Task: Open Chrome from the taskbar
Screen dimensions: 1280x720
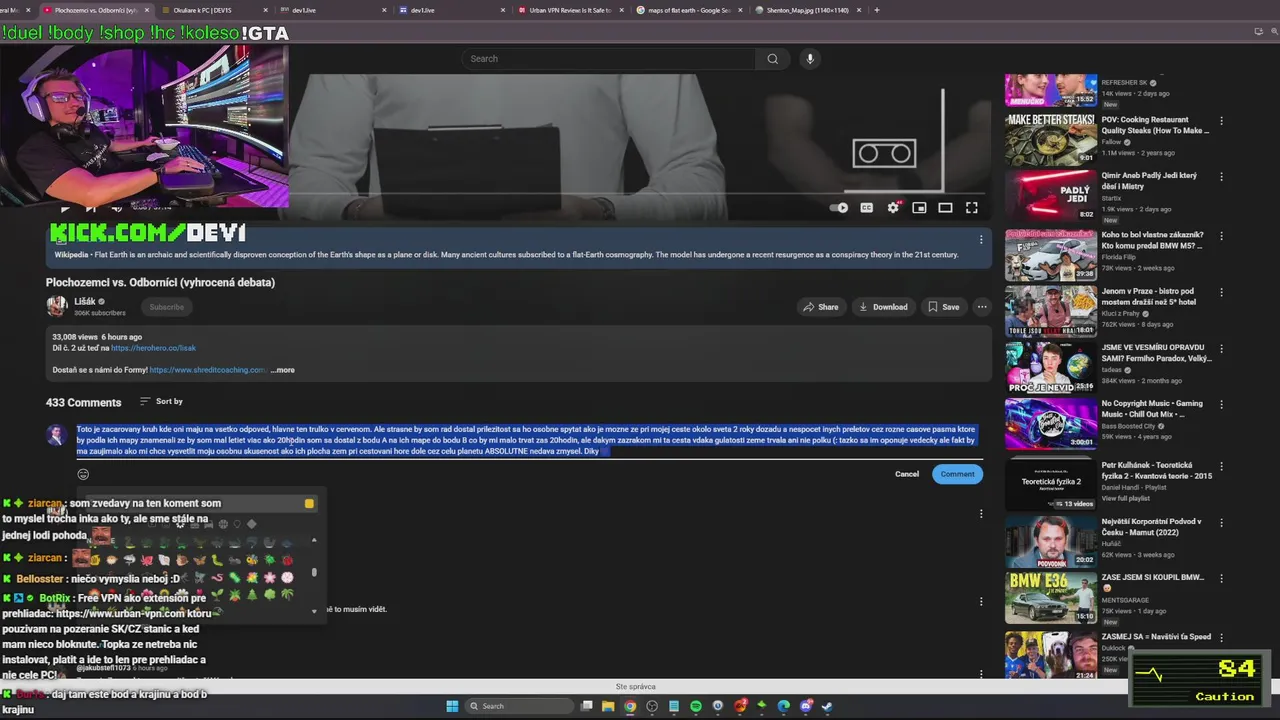Action: click(630, 706)
